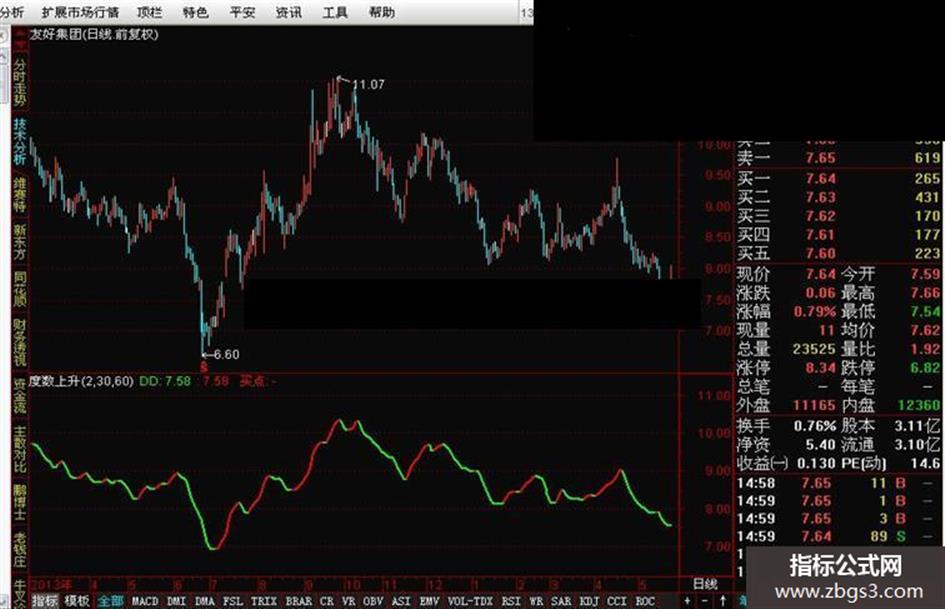This screenshot has width=945, height=609.
Task: Switch to the ROC indicator
Action: 645,601
